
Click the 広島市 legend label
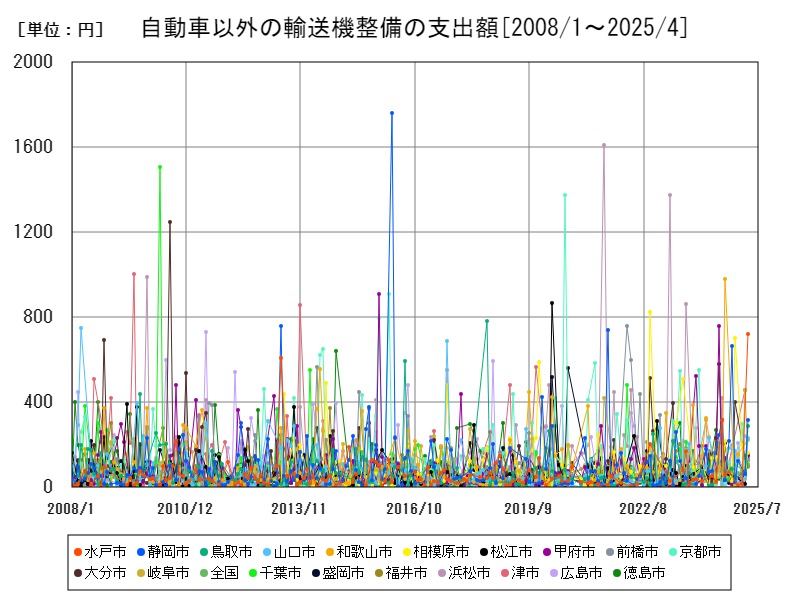tap(581, 573)
